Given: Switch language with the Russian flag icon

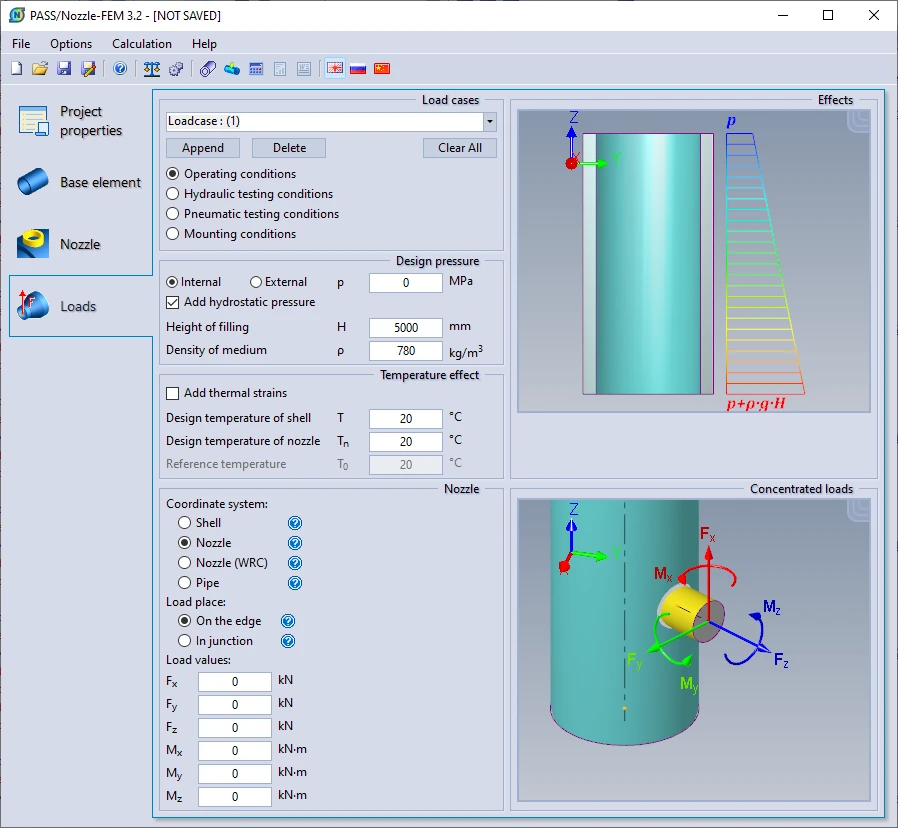Looking at the screenshot, I should pos(358,69).
